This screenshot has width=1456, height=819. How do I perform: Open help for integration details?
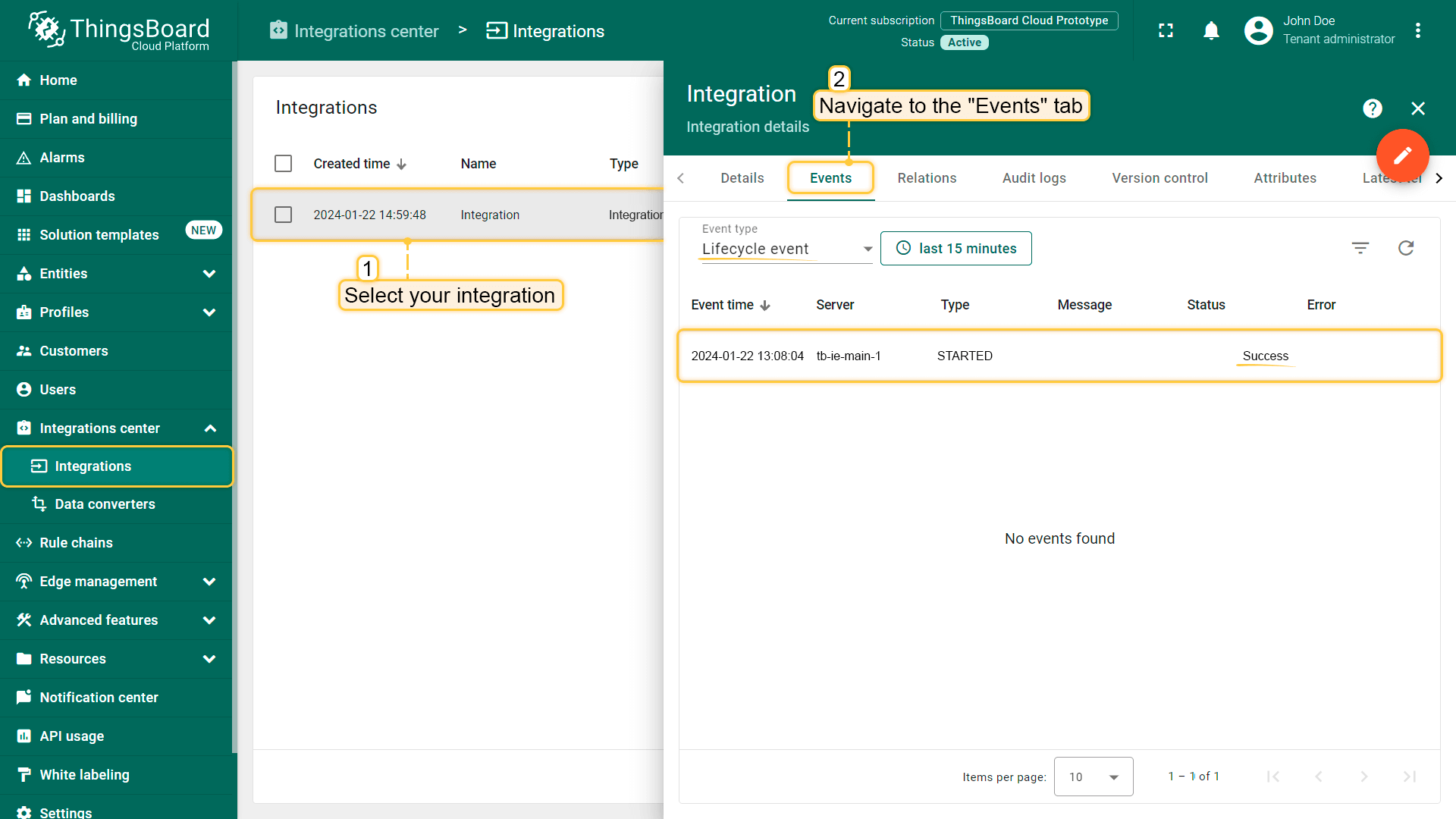coord(1373,108)
